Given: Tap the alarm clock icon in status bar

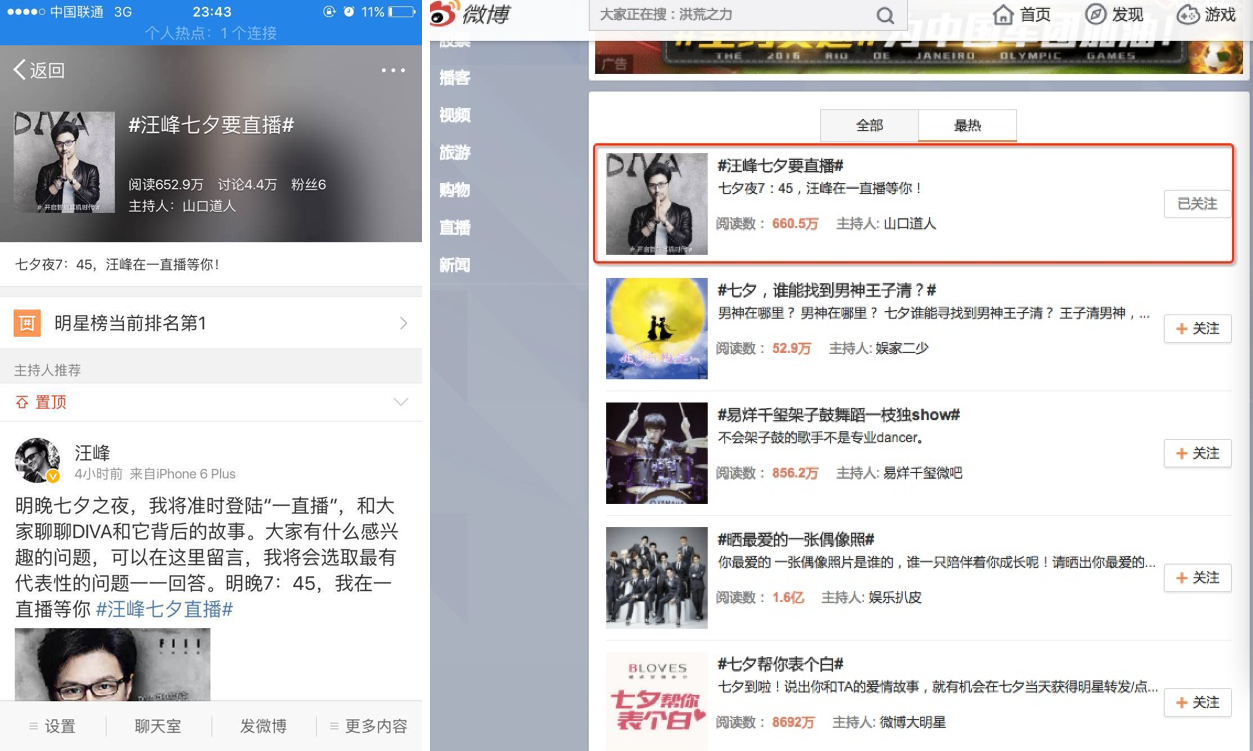Looking at the screenshot, I should (349, 12).
